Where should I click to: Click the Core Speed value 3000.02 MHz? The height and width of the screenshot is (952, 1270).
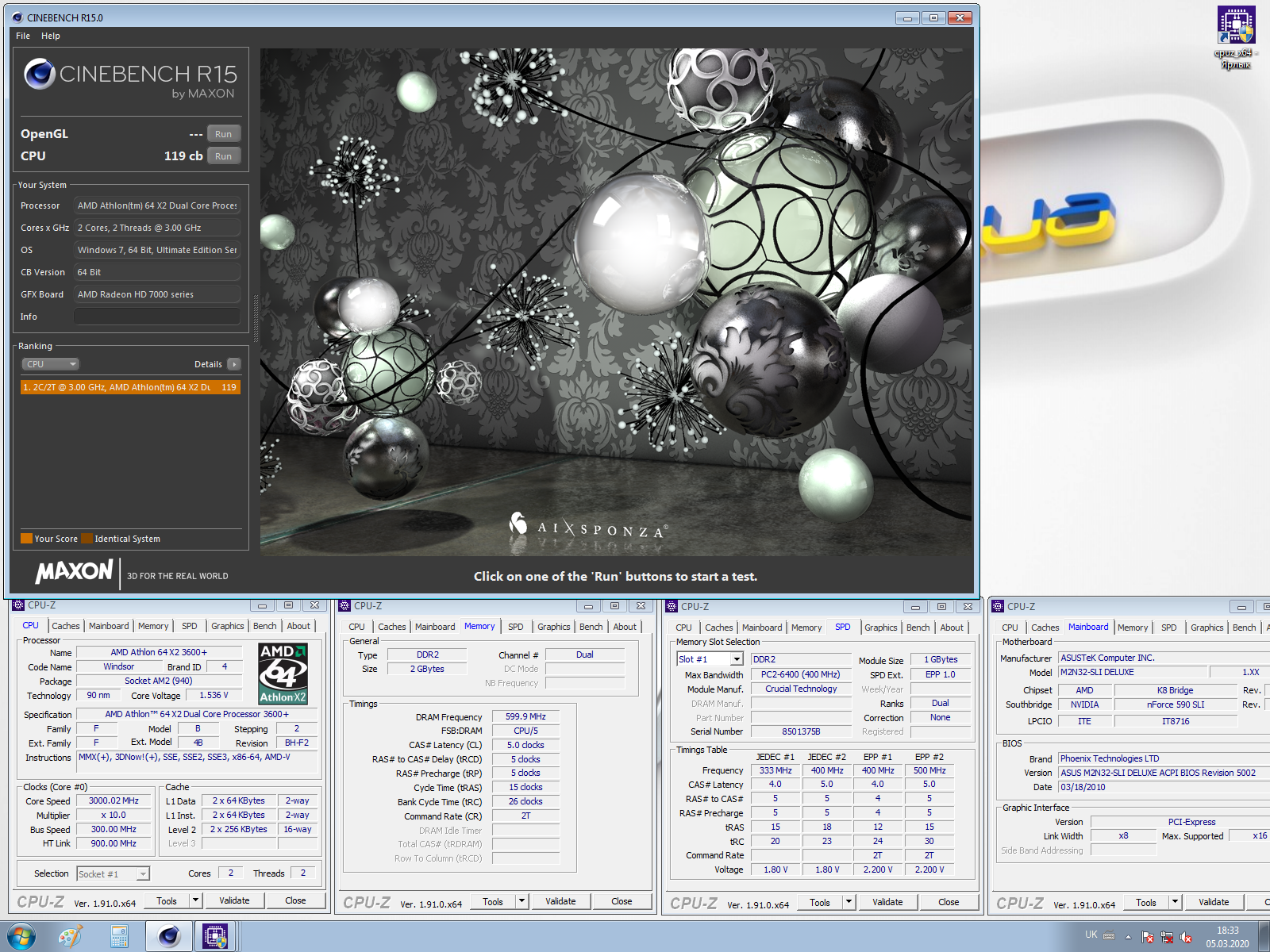tap(114, 800)
